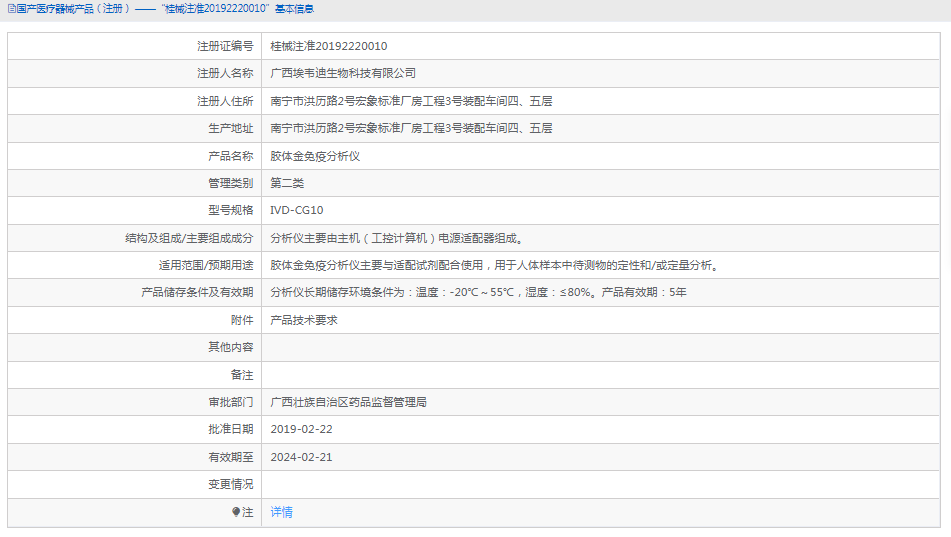
Task: Click the 注册证编号 label
Action: coord(225,46)
